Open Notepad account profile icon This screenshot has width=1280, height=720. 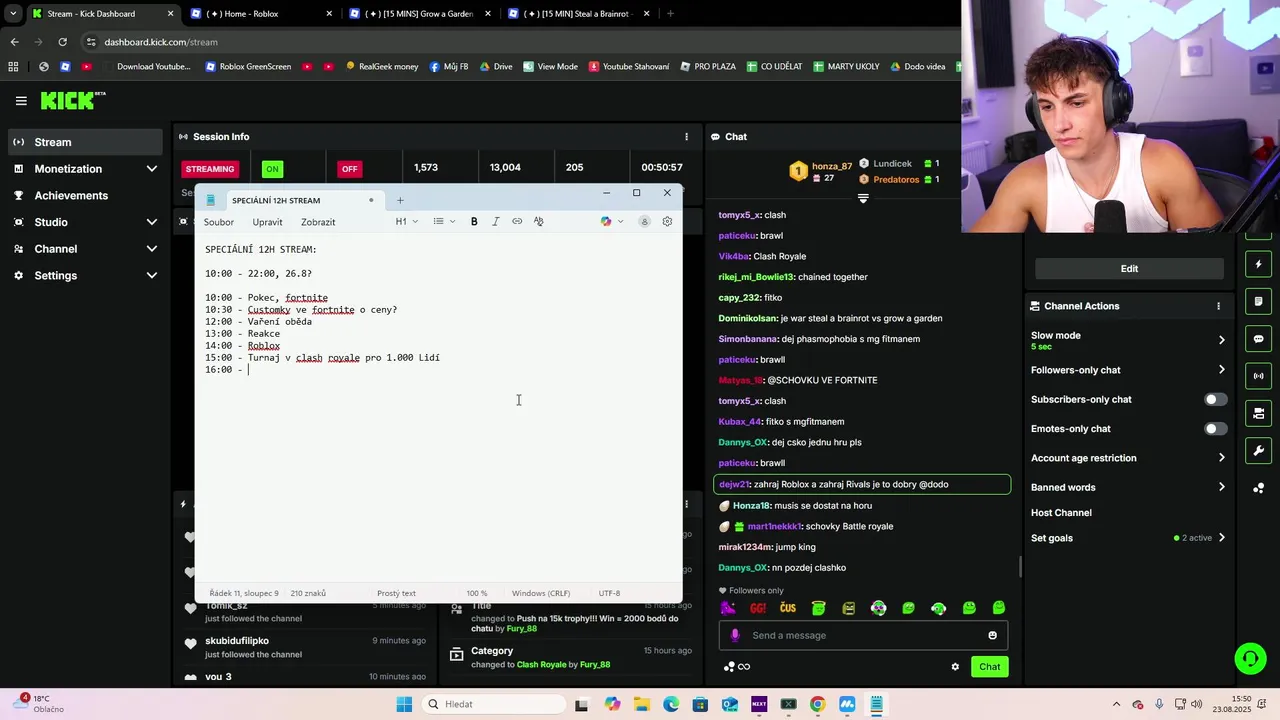click(644, 222)
